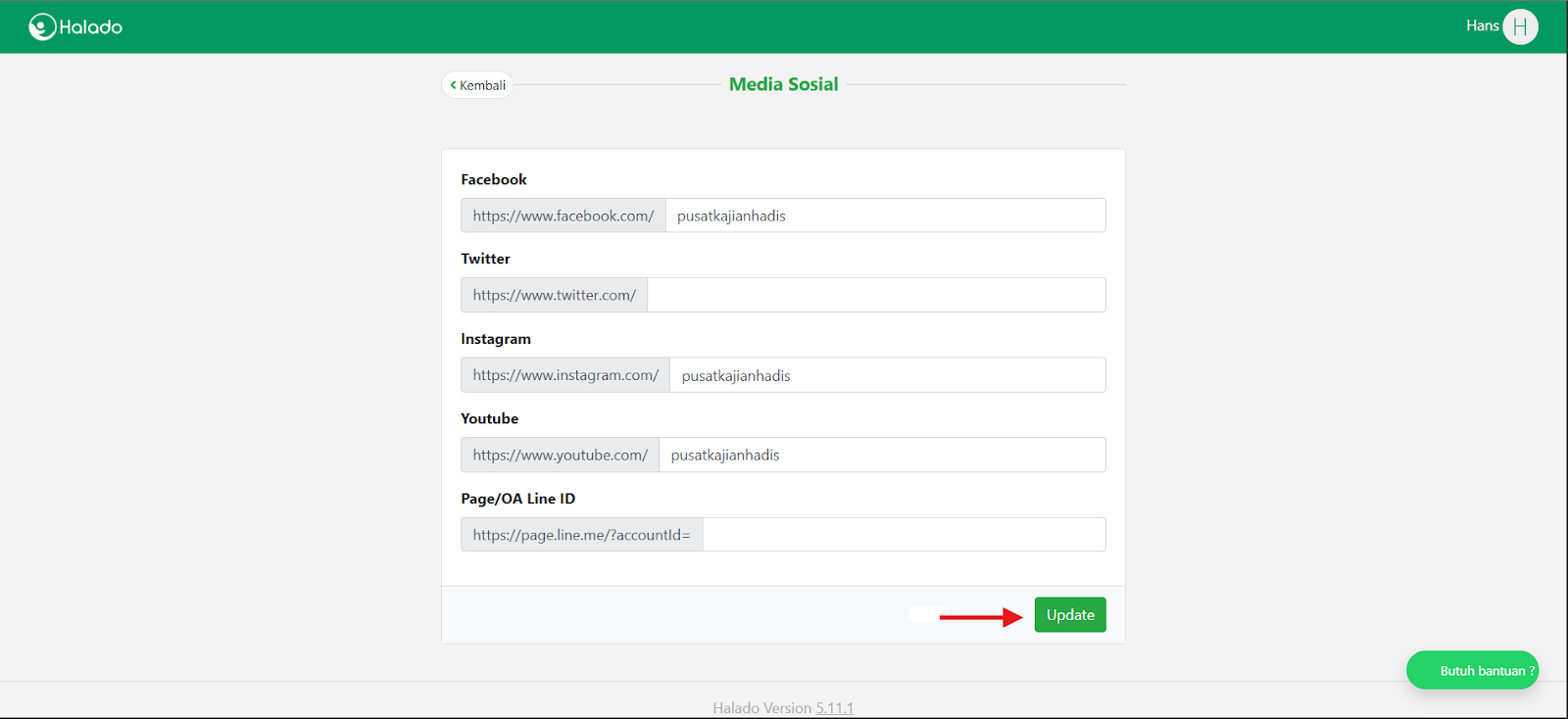This screenshot has width=1568, height=719.
Task: Click the facebook.com URL prefix box
Action: point(563,216)
